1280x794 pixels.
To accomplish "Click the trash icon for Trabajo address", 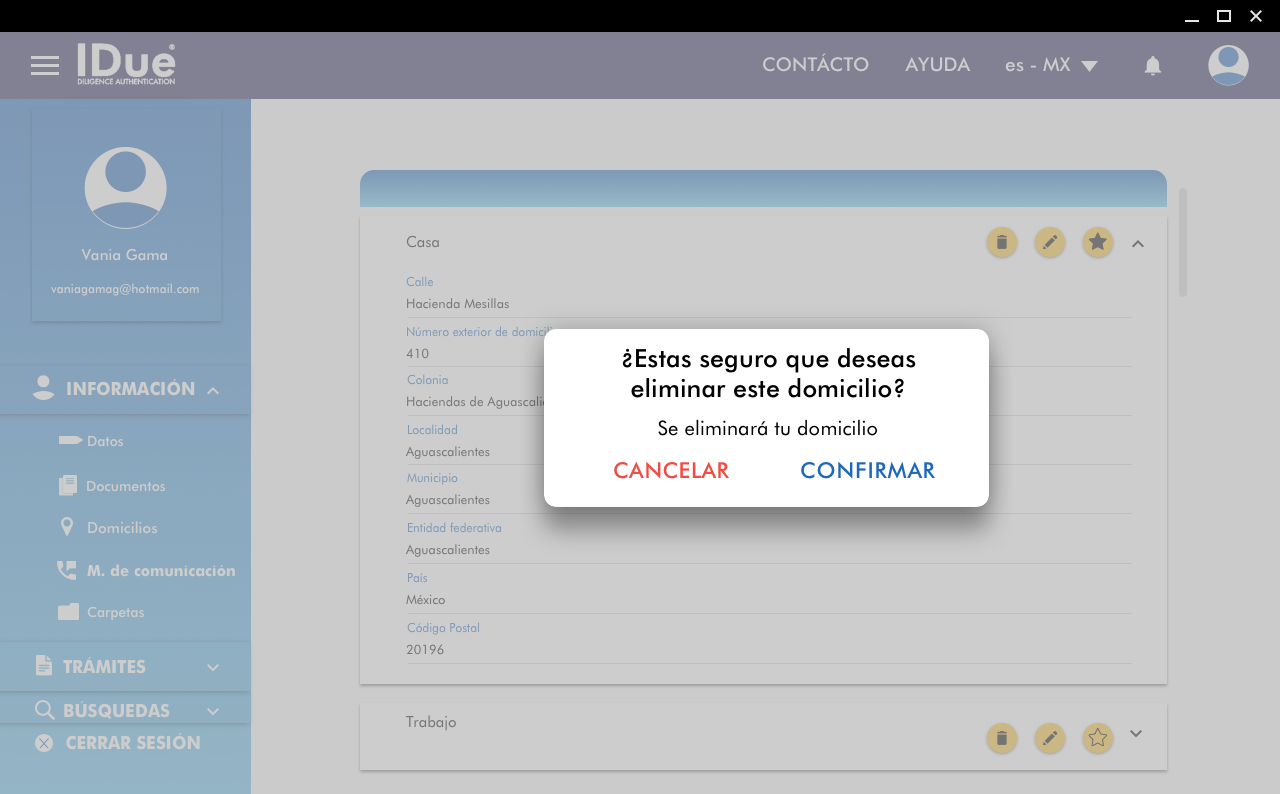I will coord(1001,738).
